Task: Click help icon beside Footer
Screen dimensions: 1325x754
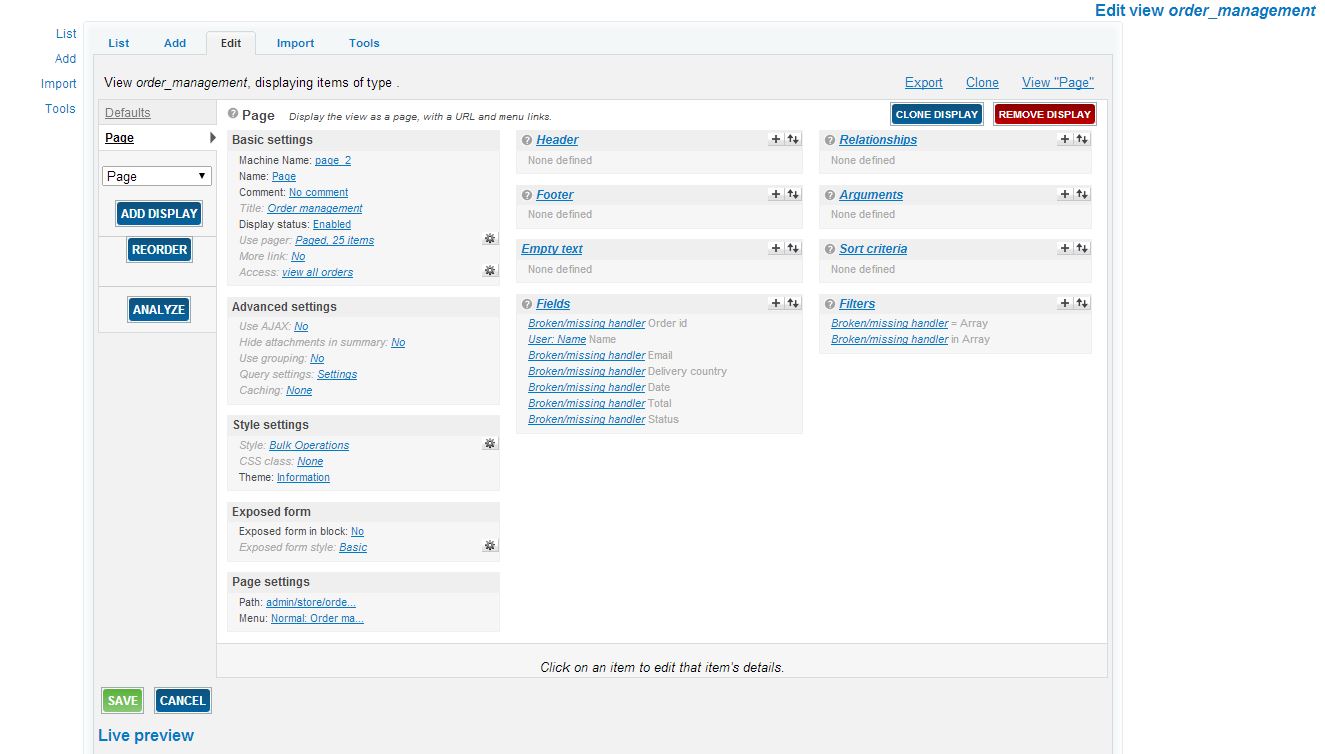Action: pyautogui.click(x=527, y=195)
